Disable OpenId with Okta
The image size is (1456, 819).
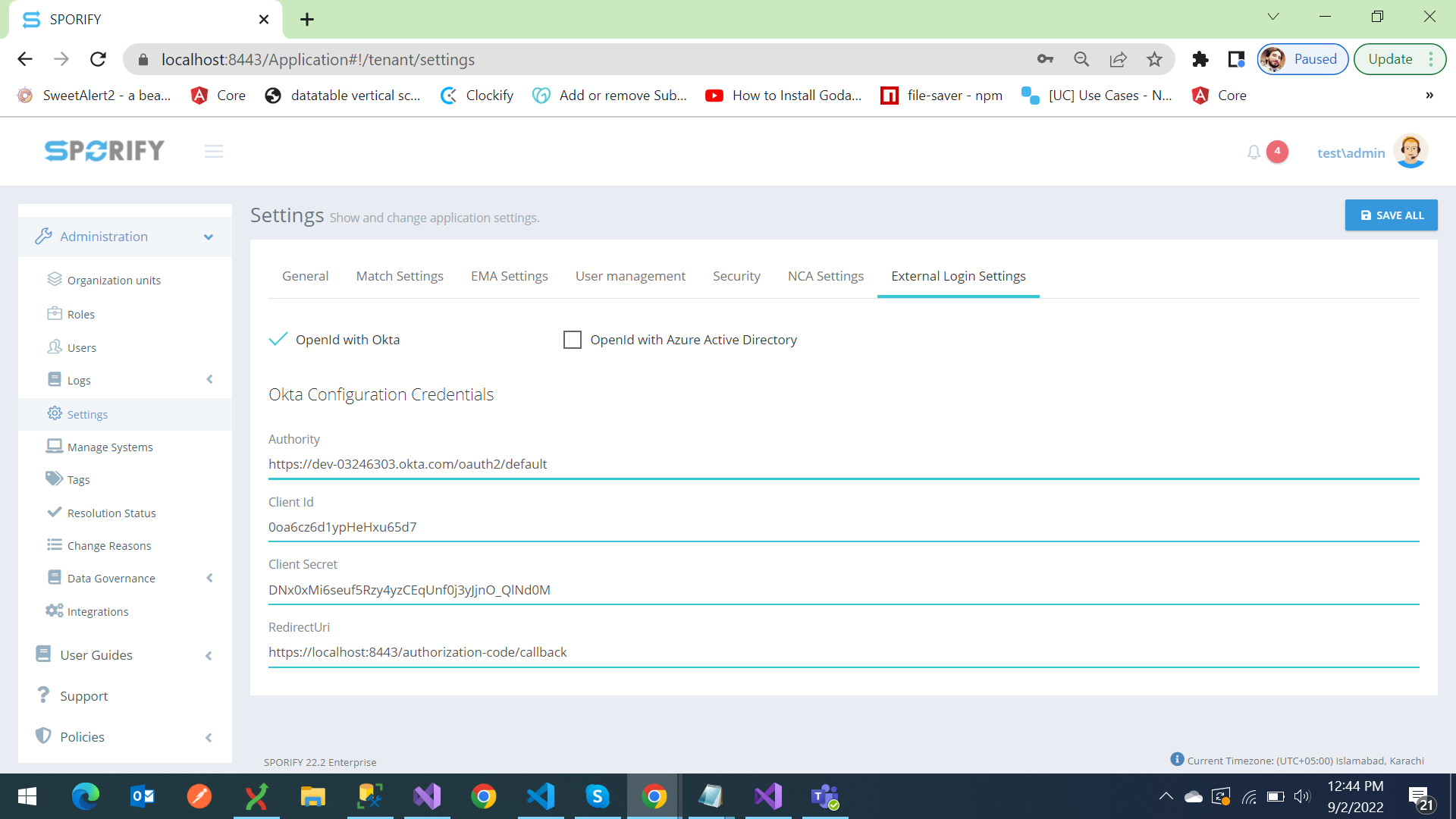point(279,340)
